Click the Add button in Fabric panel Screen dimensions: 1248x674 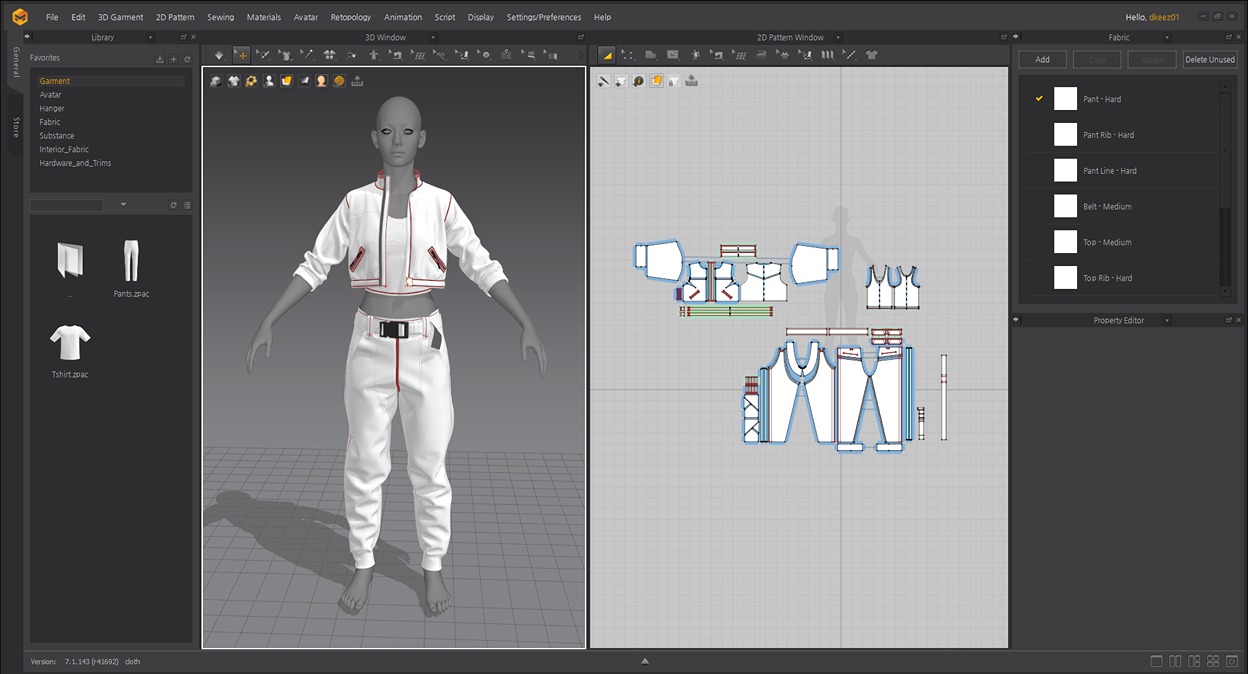coord(1042,60)
